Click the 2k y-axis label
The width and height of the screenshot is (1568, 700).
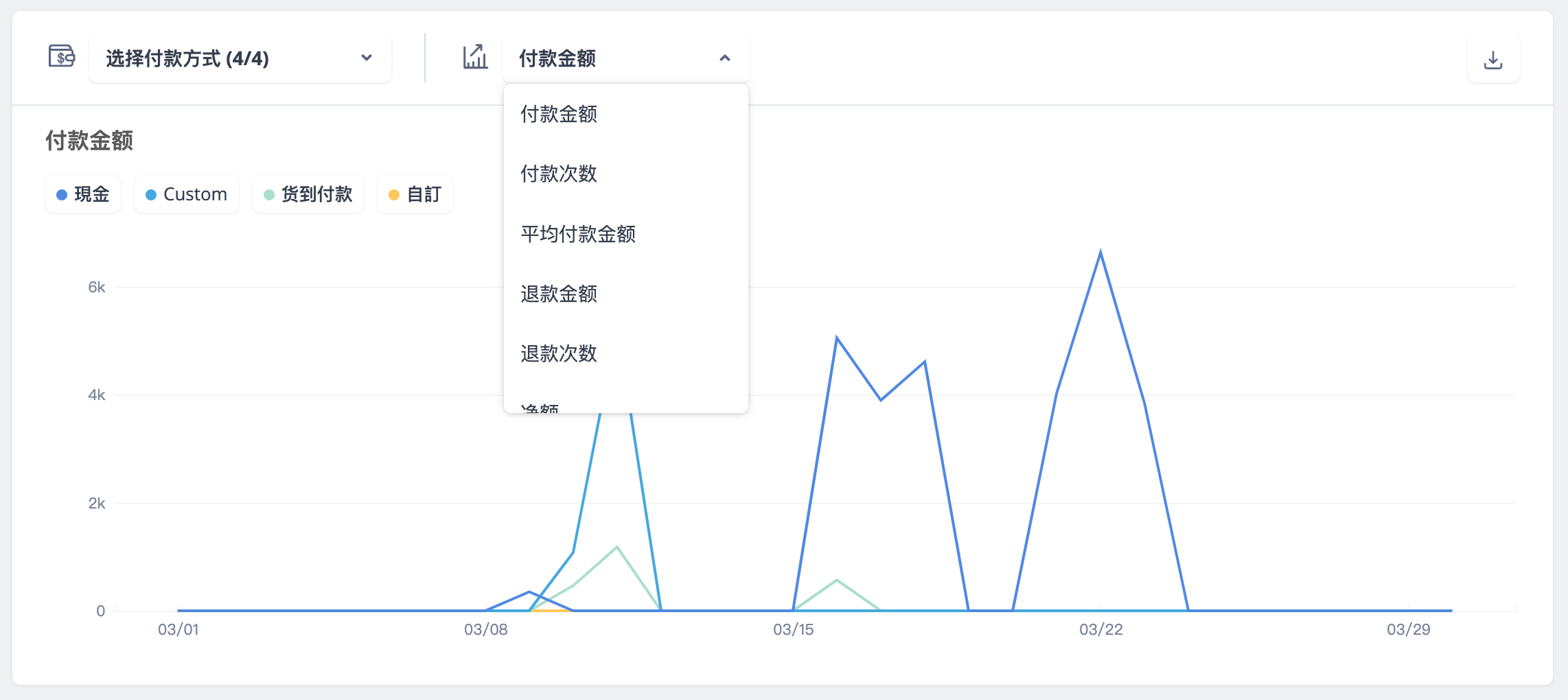point(97,503)
